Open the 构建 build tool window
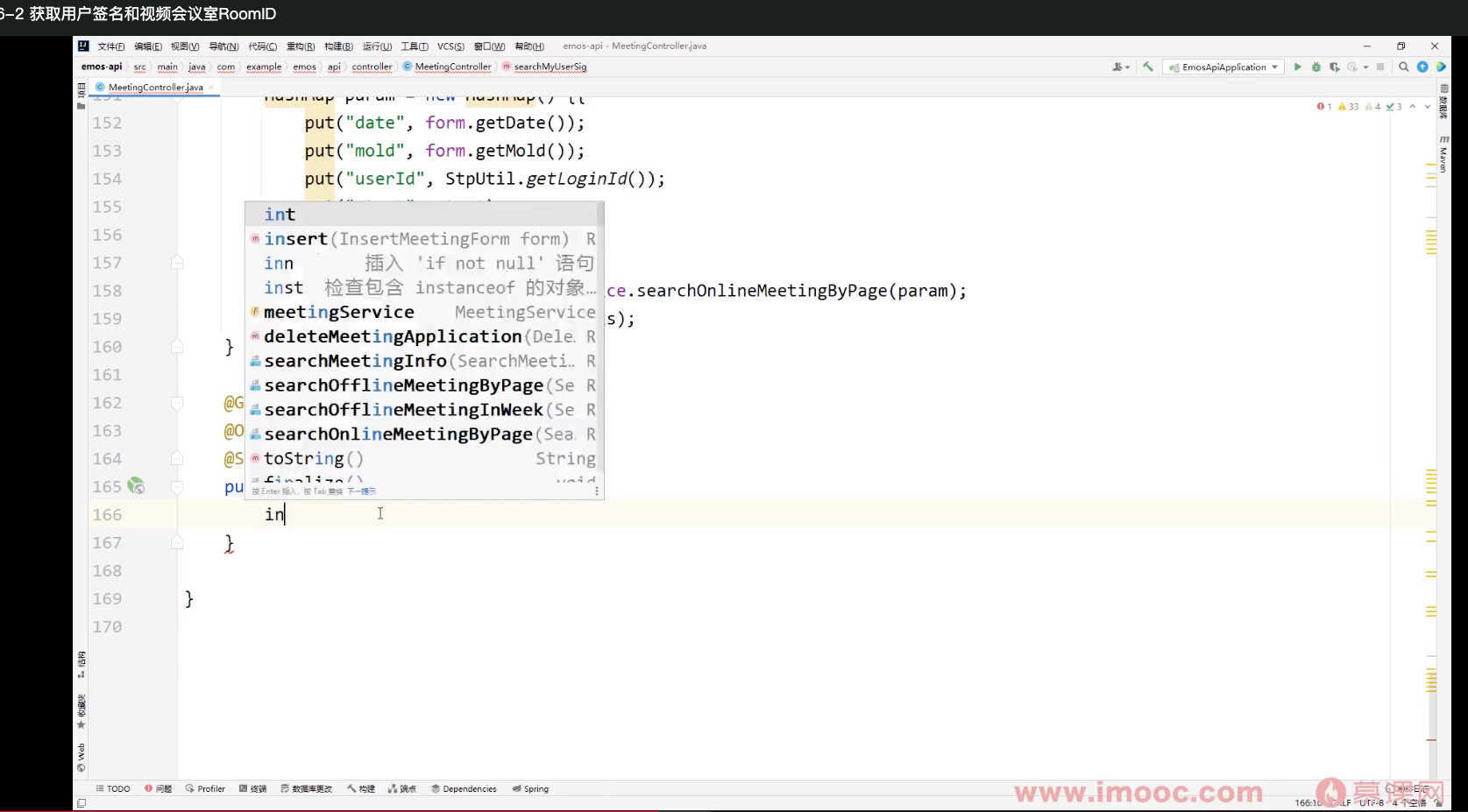This screenshot has width=1468, height=812. pos(361,789)
